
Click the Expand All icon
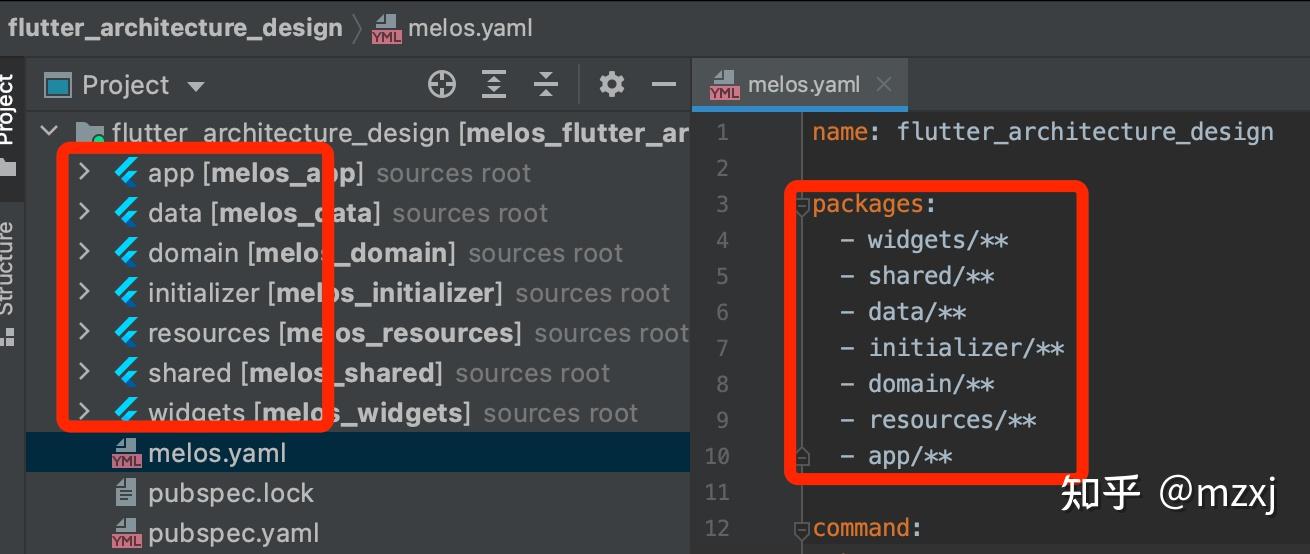point(494,85)
